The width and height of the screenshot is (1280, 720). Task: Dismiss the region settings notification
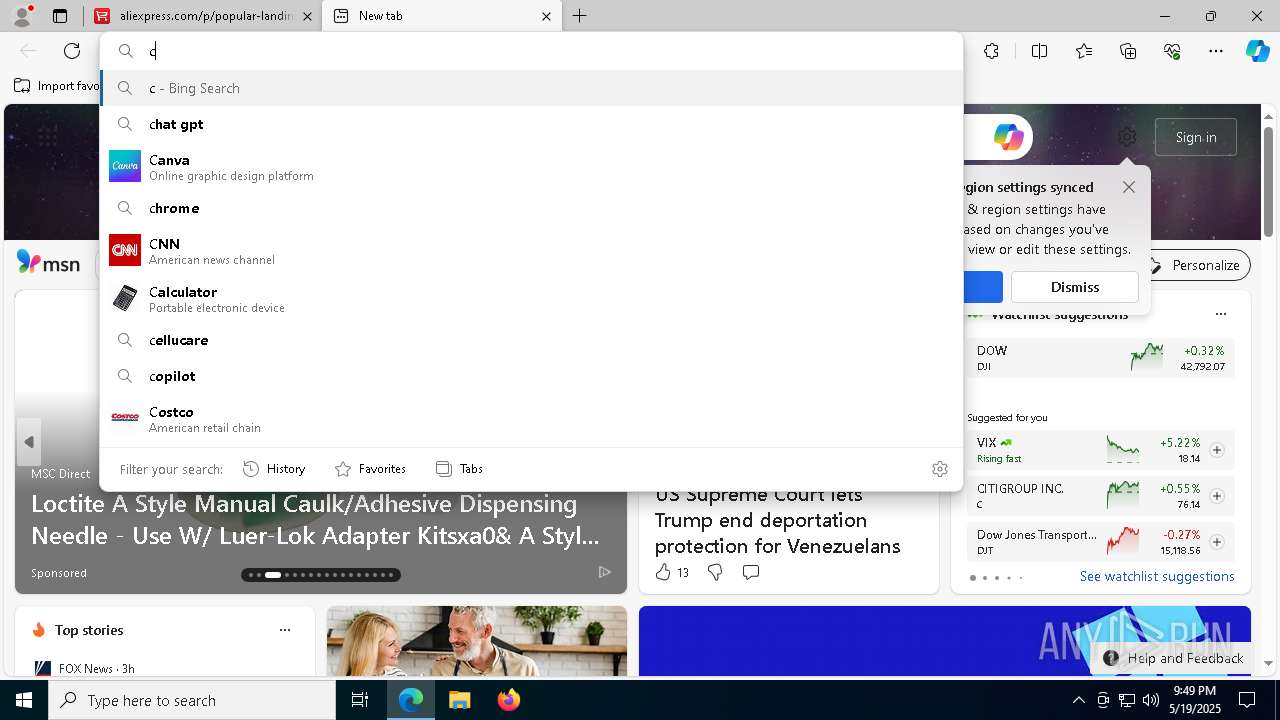(1075, 287)
